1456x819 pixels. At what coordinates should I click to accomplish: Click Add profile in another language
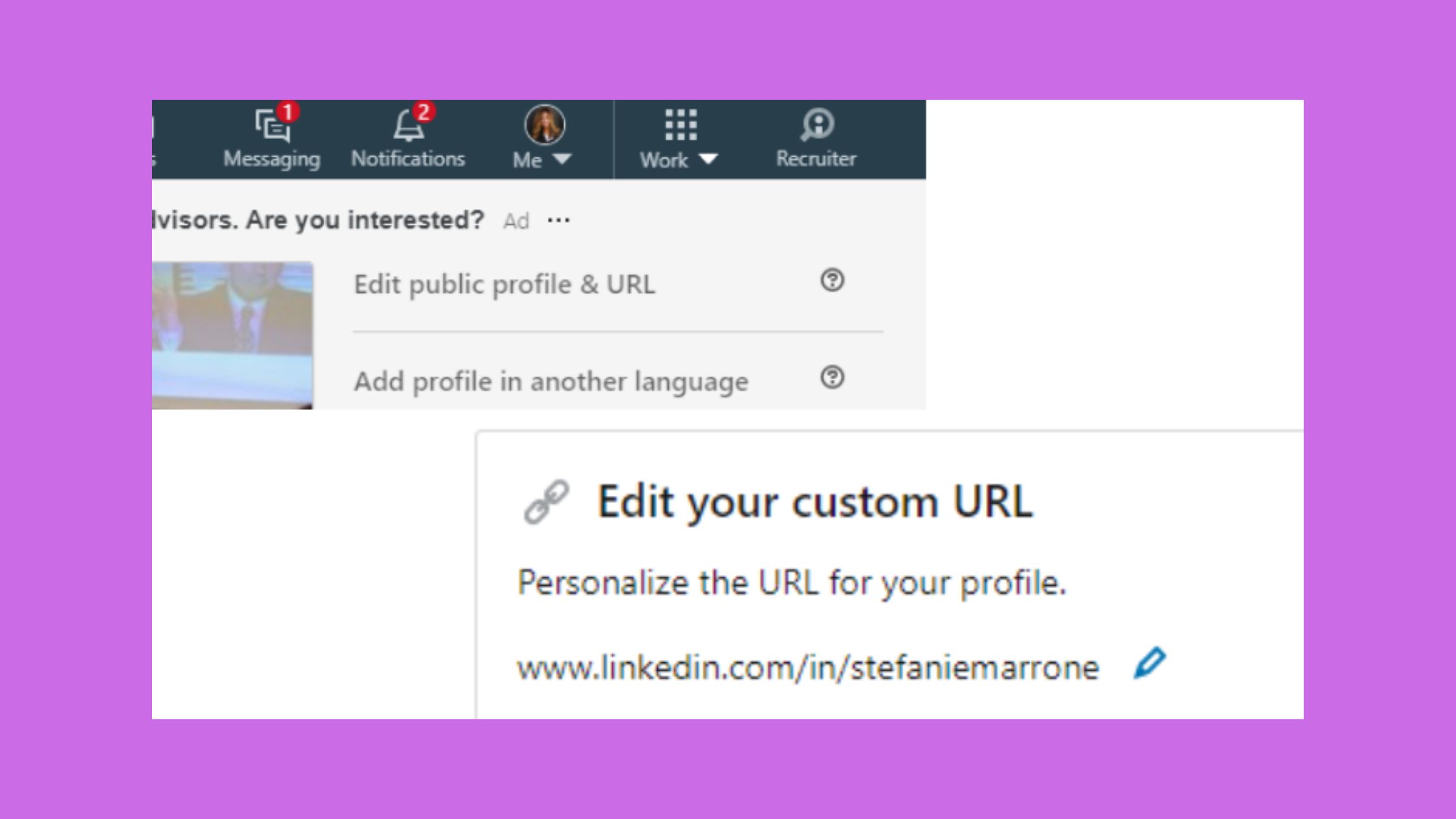tap(551, 382)
